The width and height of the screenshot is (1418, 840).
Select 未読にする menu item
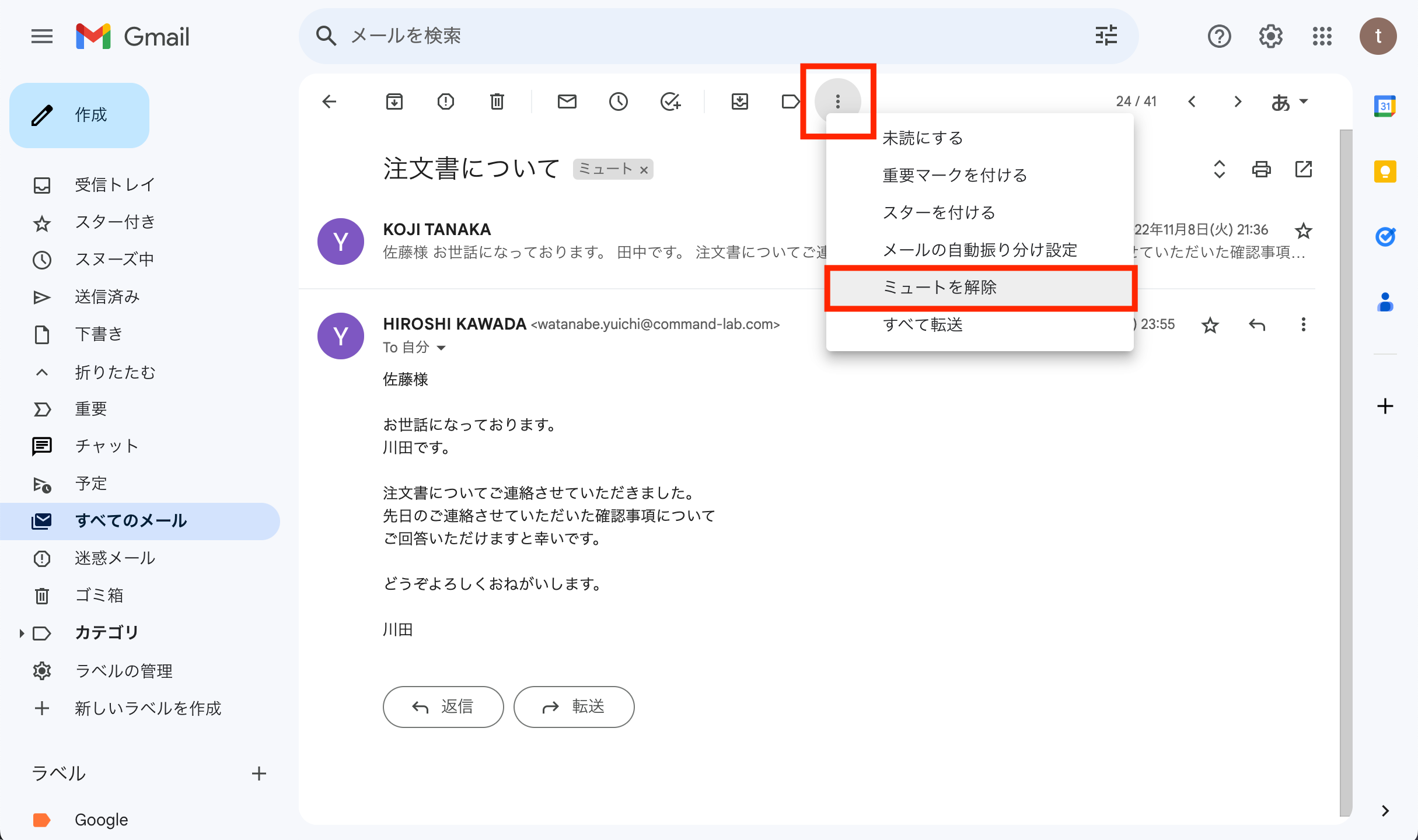(x=979, y=138)
